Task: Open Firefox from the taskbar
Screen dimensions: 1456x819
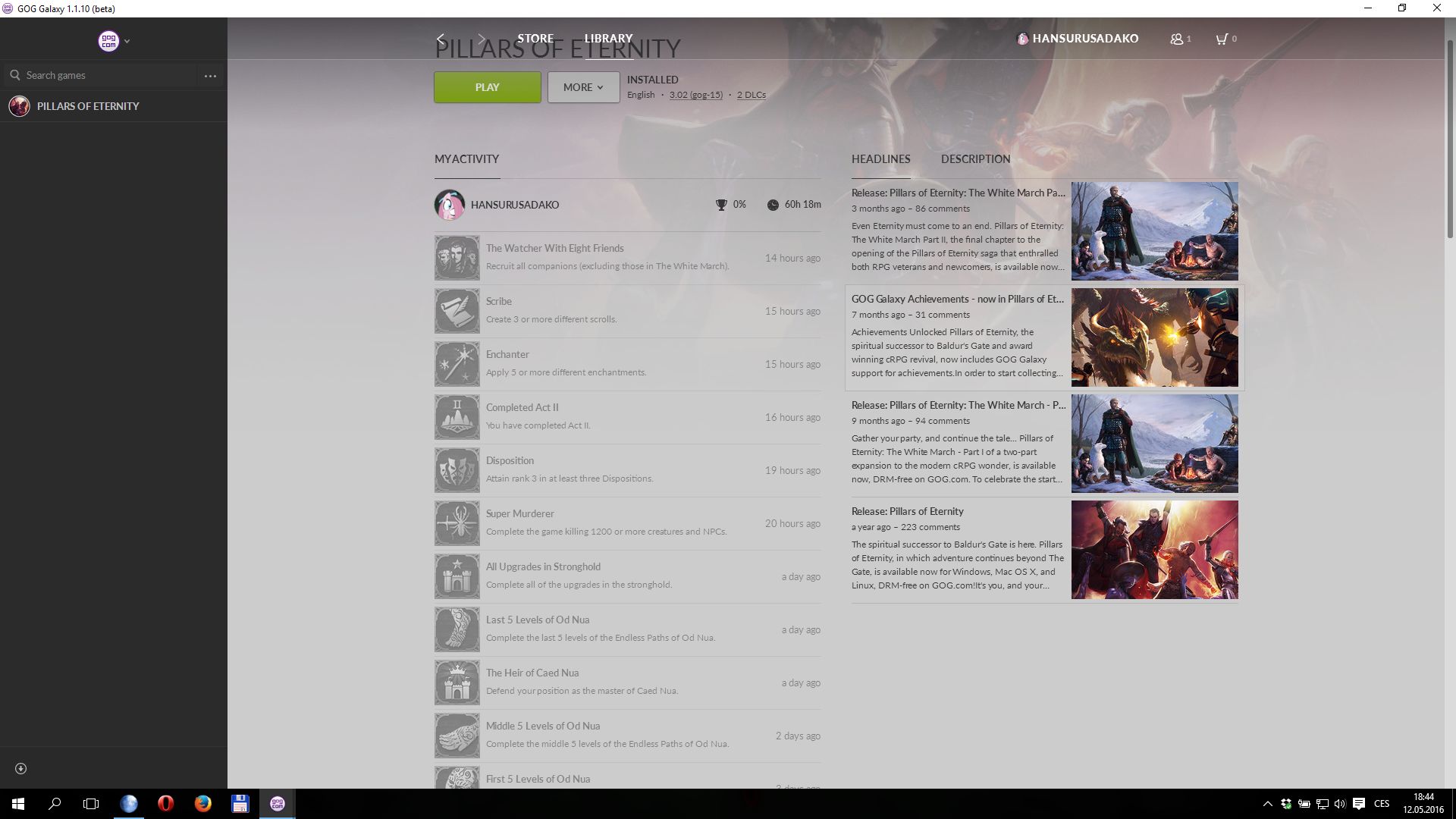Action: click(x=202, y=804)
